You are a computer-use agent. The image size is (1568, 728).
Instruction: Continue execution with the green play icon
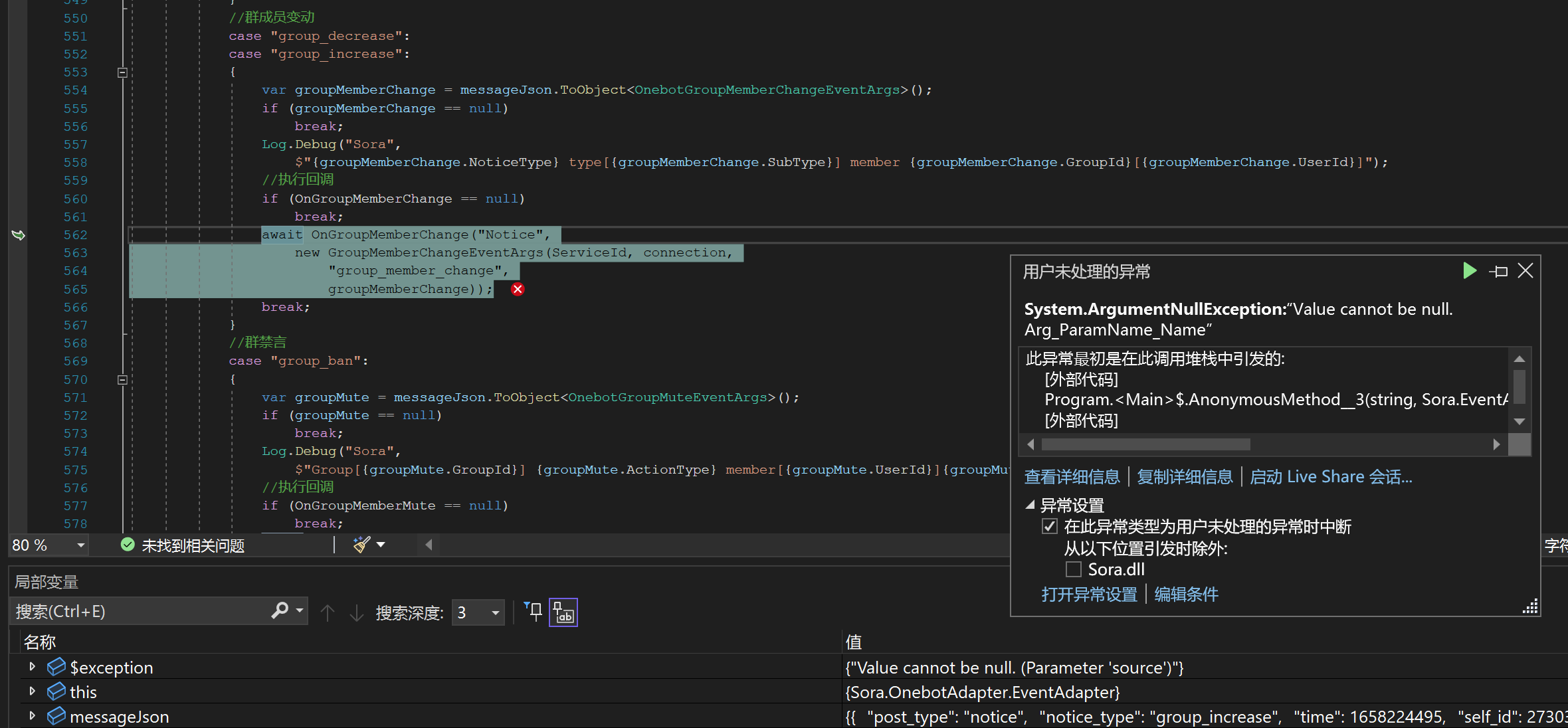click(x=1470, y=271)
